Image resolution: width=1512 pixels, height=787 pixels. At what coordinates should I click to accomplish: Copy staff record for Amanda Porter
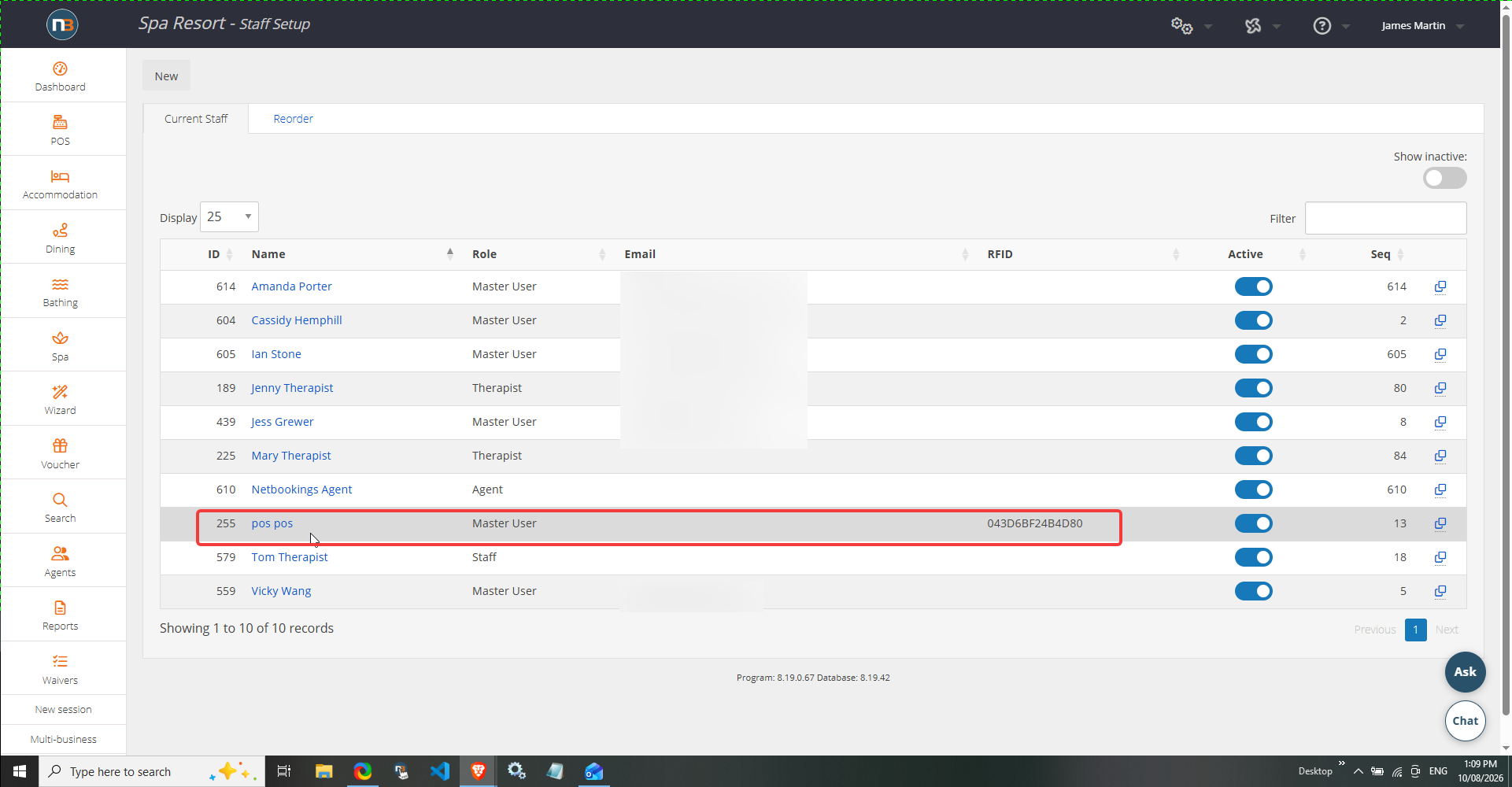coord(1440,286)
